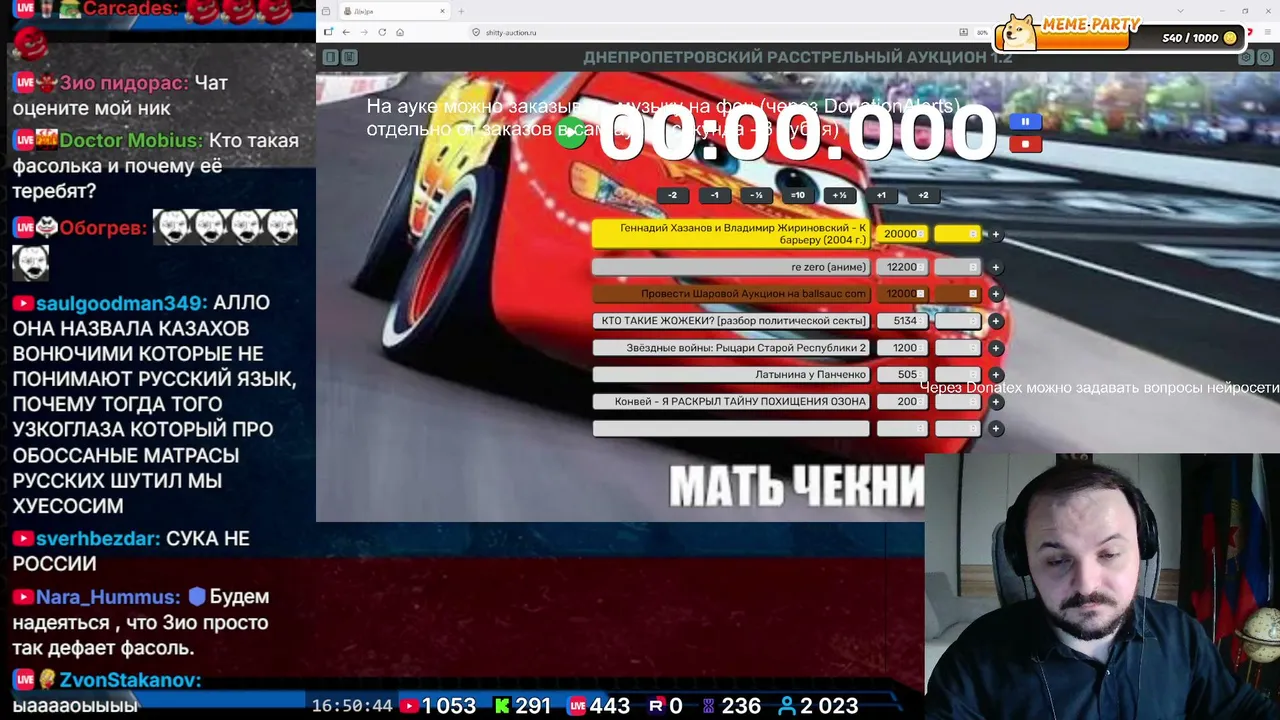Click the add-amount field on the Хазанов row
This screenshot has width=1280, height=720.
coord(957,234)
